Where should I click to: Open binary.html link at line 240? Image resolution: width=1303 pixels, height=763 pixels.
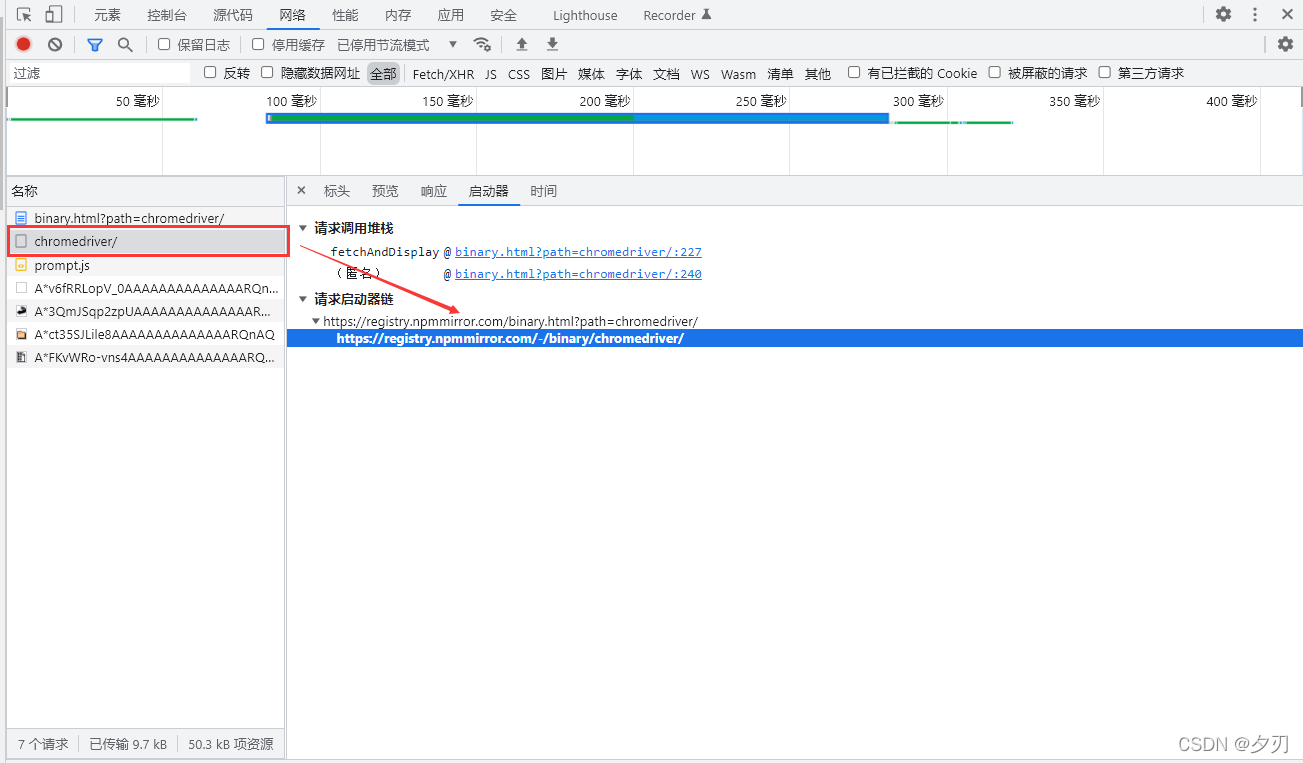pyautogui.click(x=578, y=274)
